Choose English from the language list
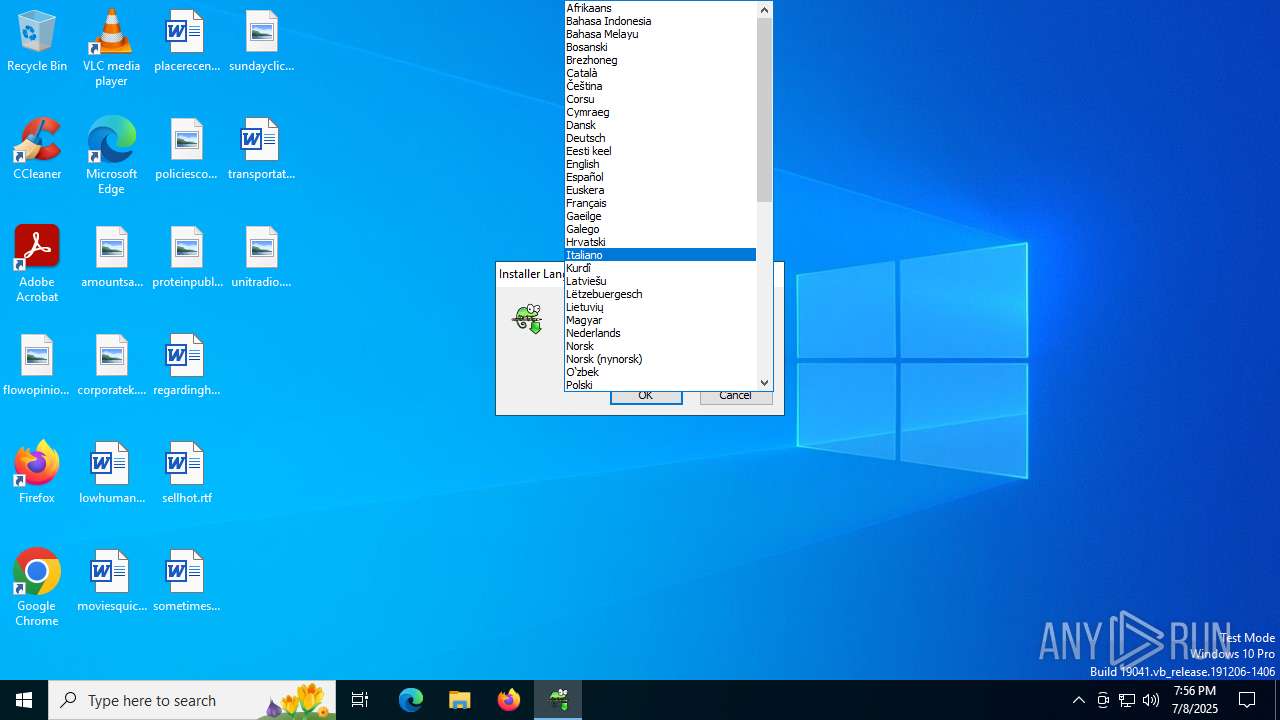1280x720 pixels. [660, 164]
